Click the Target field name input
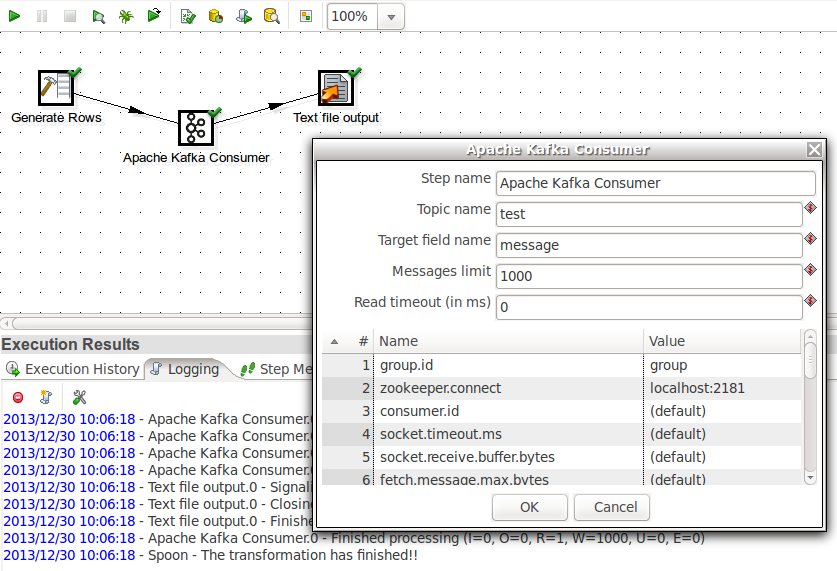The height and width of the screenshot is (571, 837). point(649,245)
